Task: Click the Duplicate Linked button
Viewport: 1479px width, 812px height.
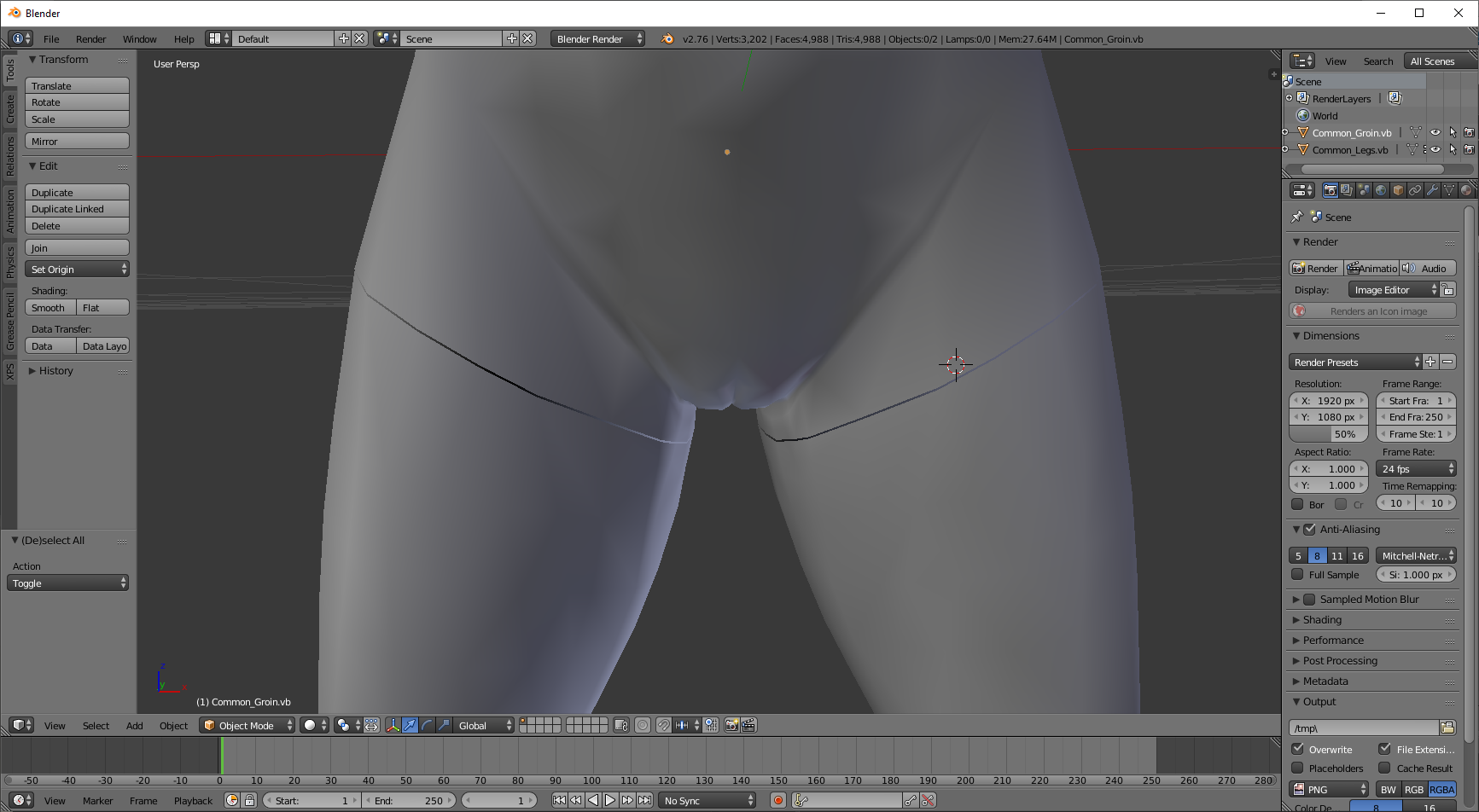Action: tap(77, 209)
